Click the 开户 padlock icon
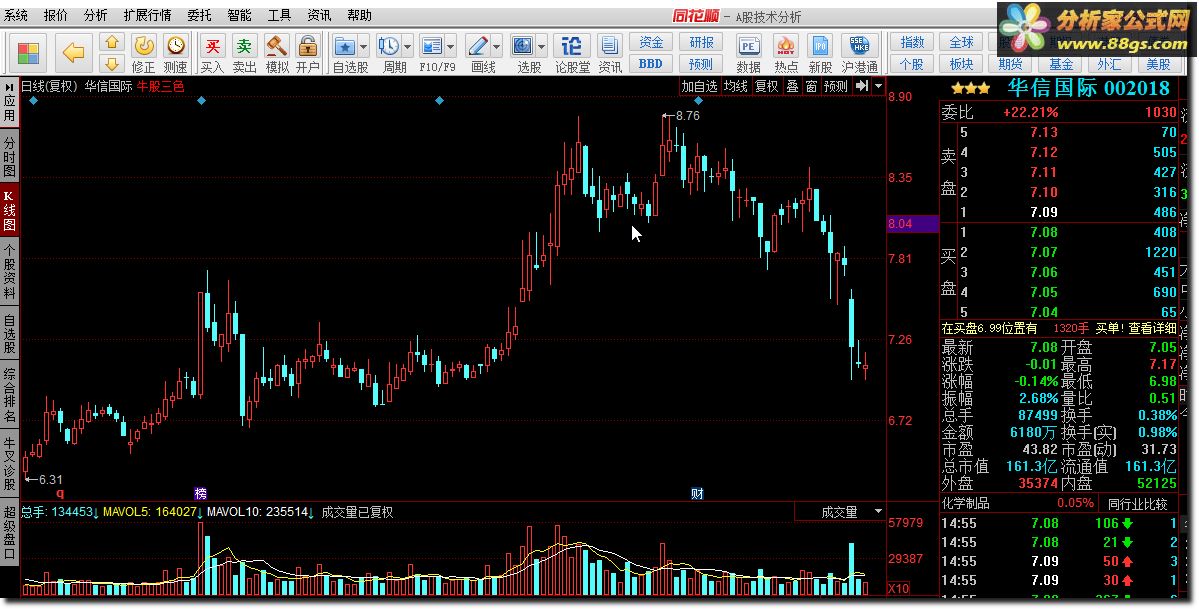Viewport: 1199px width, 609px height. [x=307, y=46]
